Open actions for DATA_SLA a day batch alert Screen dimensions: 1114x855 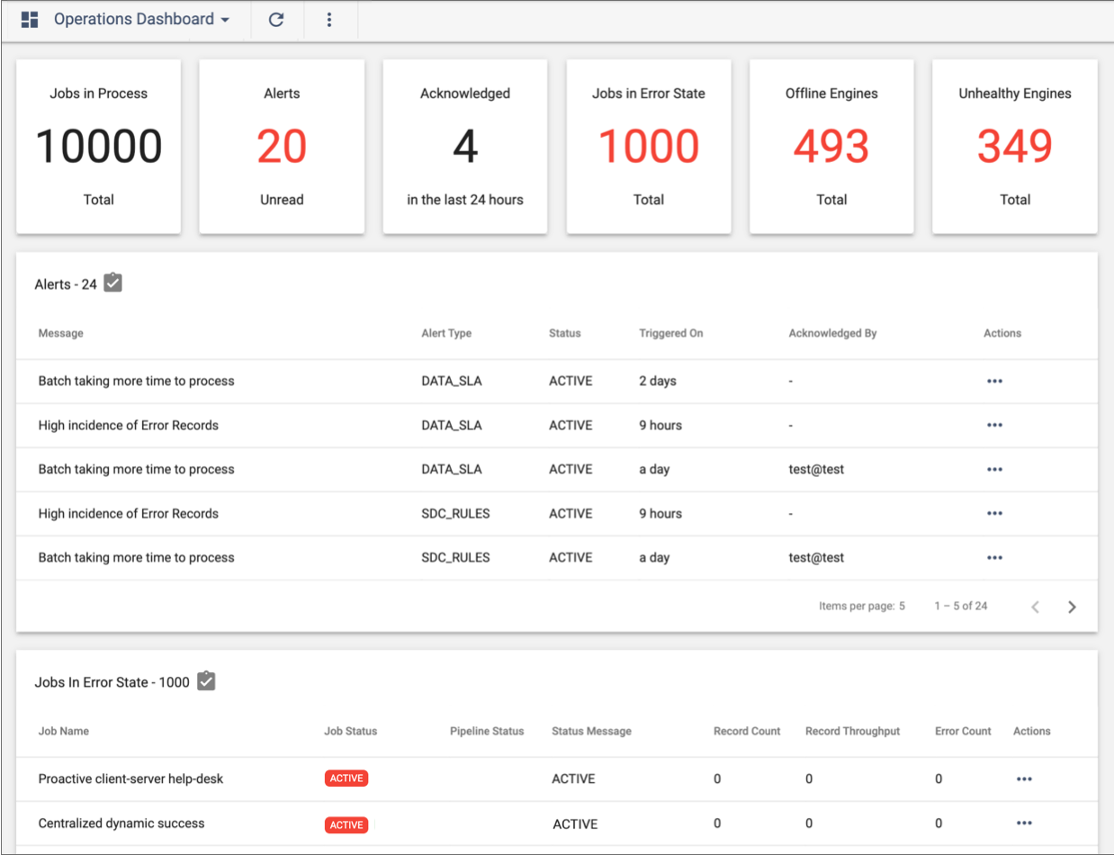click(995, 469)
